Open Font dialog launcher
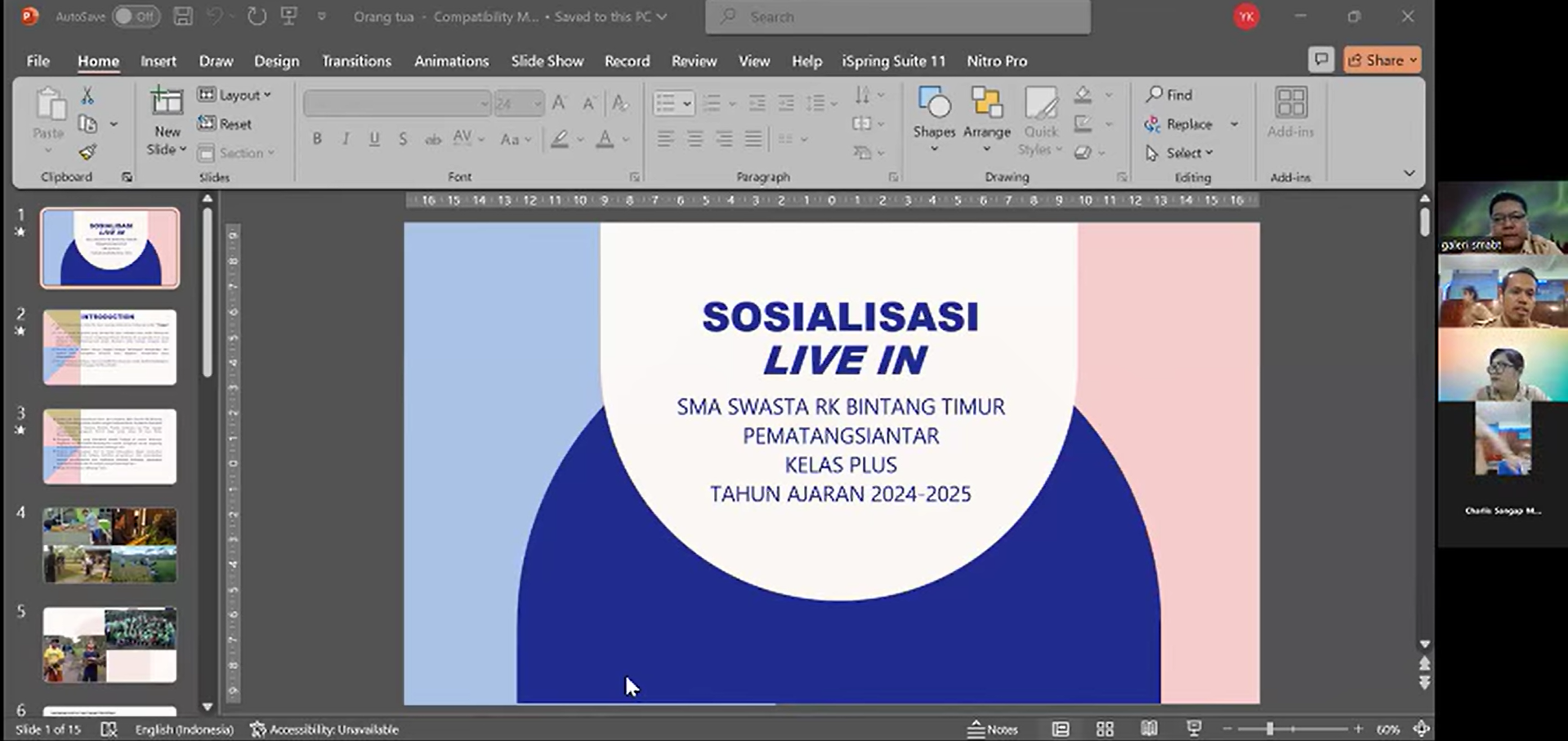Viewport: 1568px width, 741px height. tap(635, 176)
